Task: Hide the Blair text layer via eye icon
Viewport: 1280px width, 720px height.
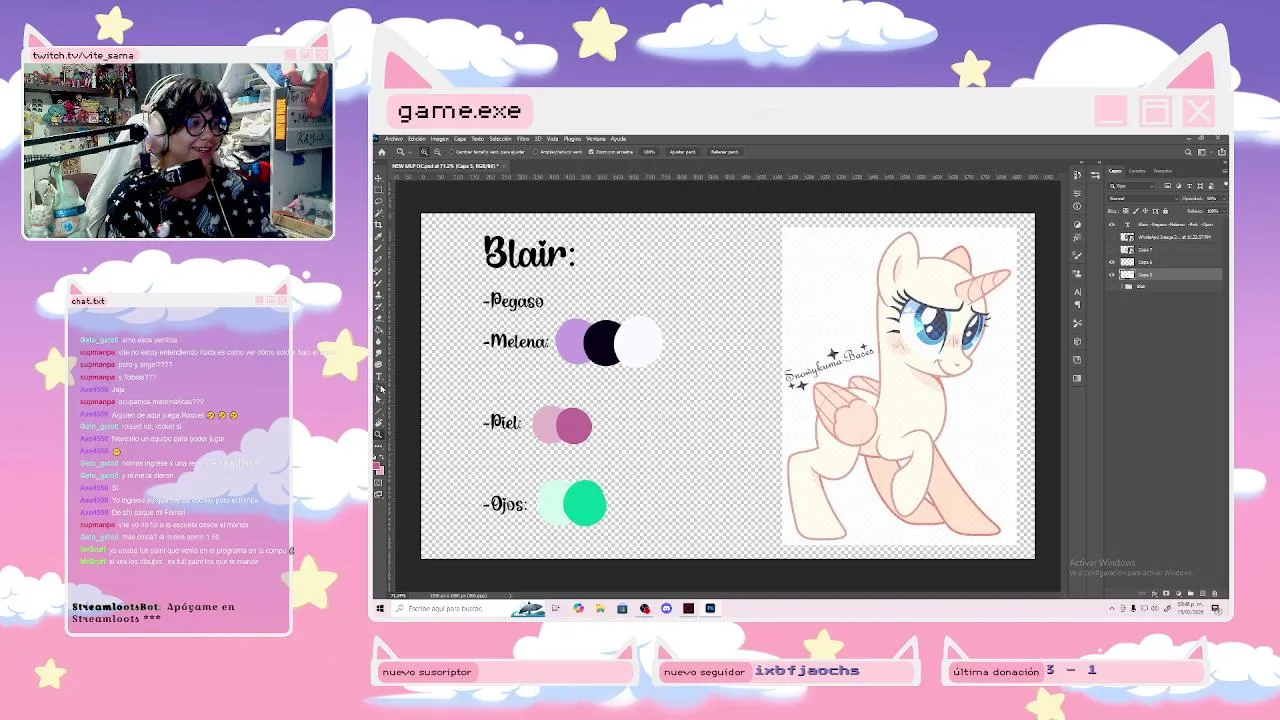Action: coord(1112,225)
